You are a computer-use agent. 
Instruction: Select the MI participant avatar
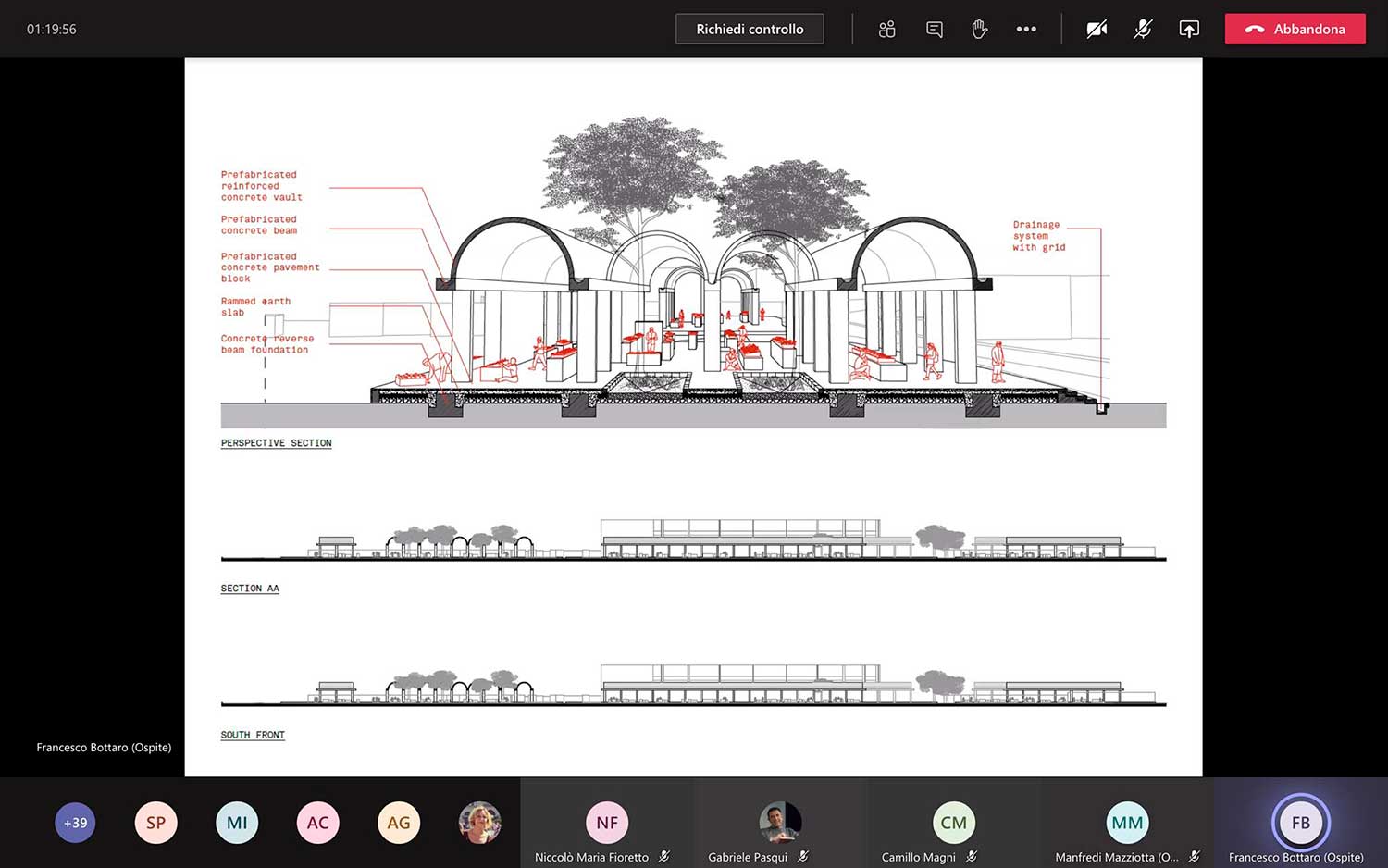coord(237,823)
